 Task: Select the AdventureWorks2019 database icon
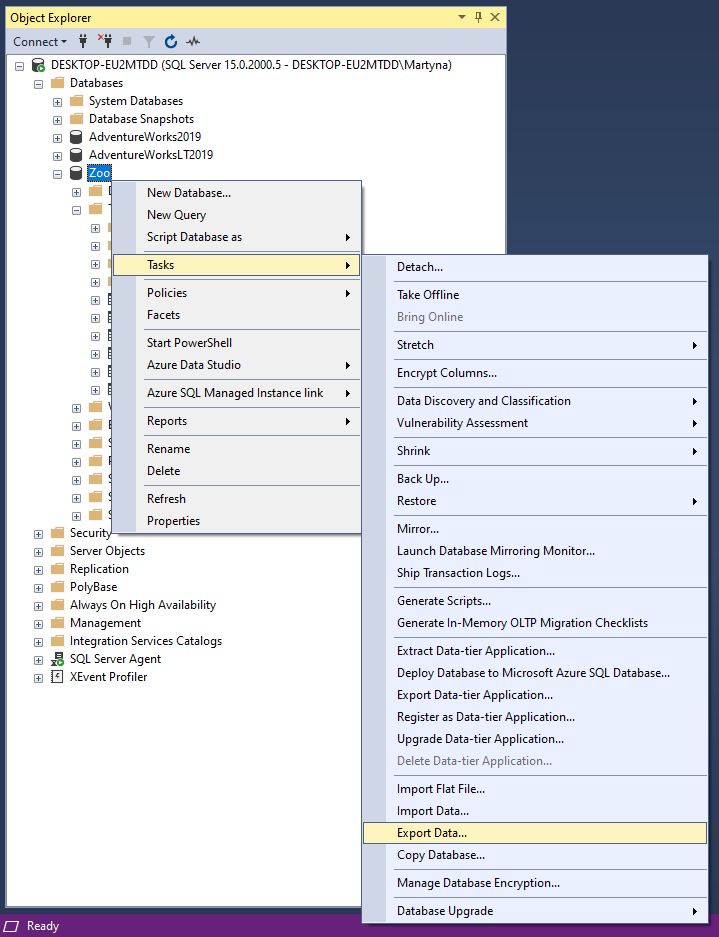[75, 137]
